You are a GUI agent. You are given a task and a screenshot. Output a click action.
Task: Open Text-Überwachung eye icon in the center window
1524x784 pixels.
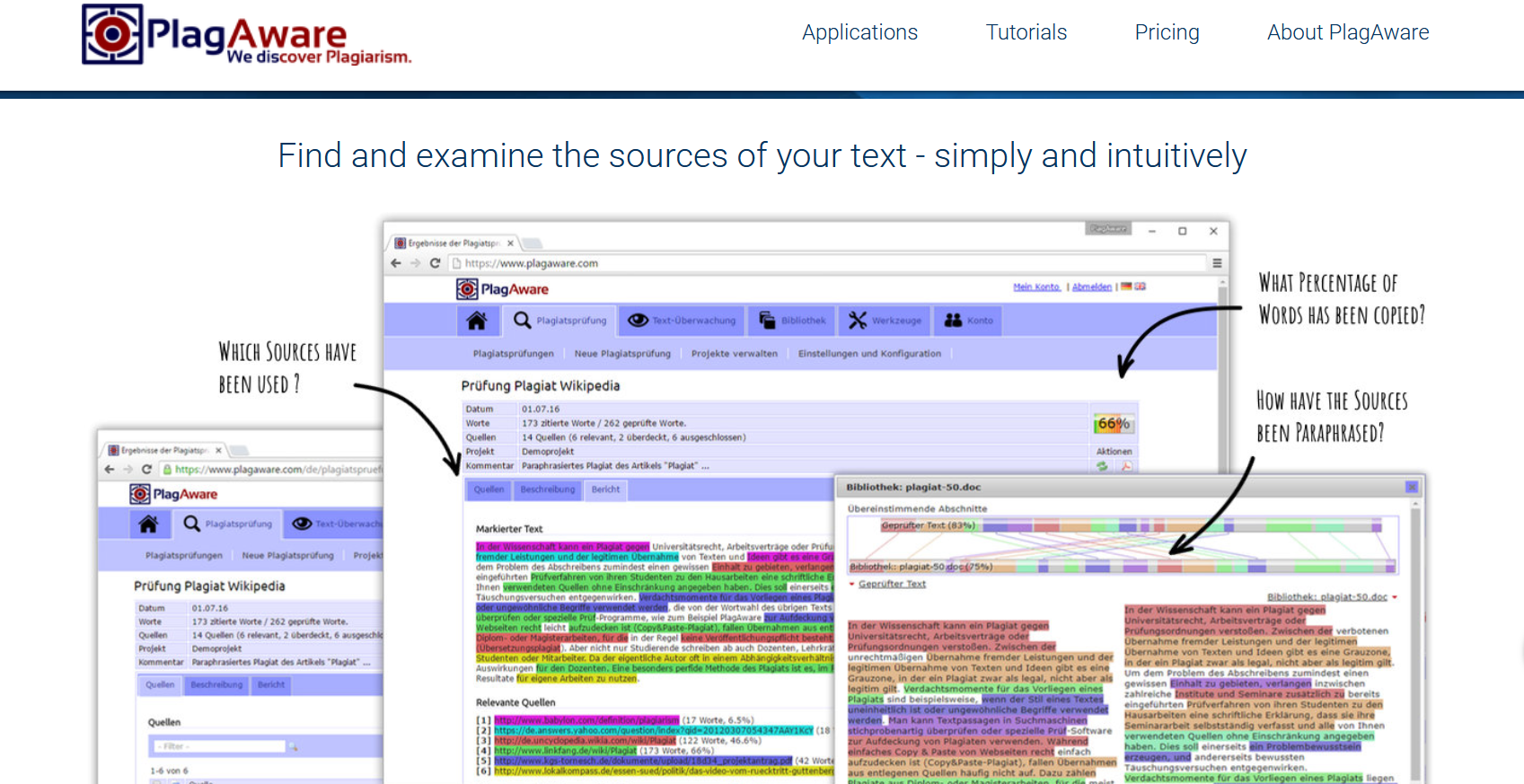pos(639,321)
